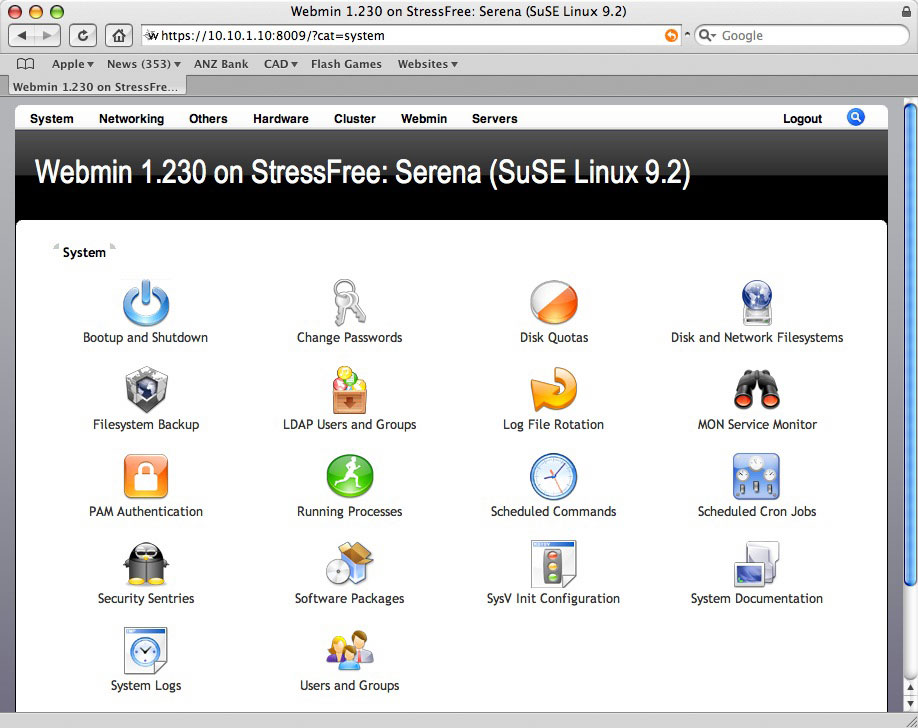The width and height of the screenshot is (918, 728).
Task: Open the LDAP Users and Groups icon
Action: (x=350, y=389)
